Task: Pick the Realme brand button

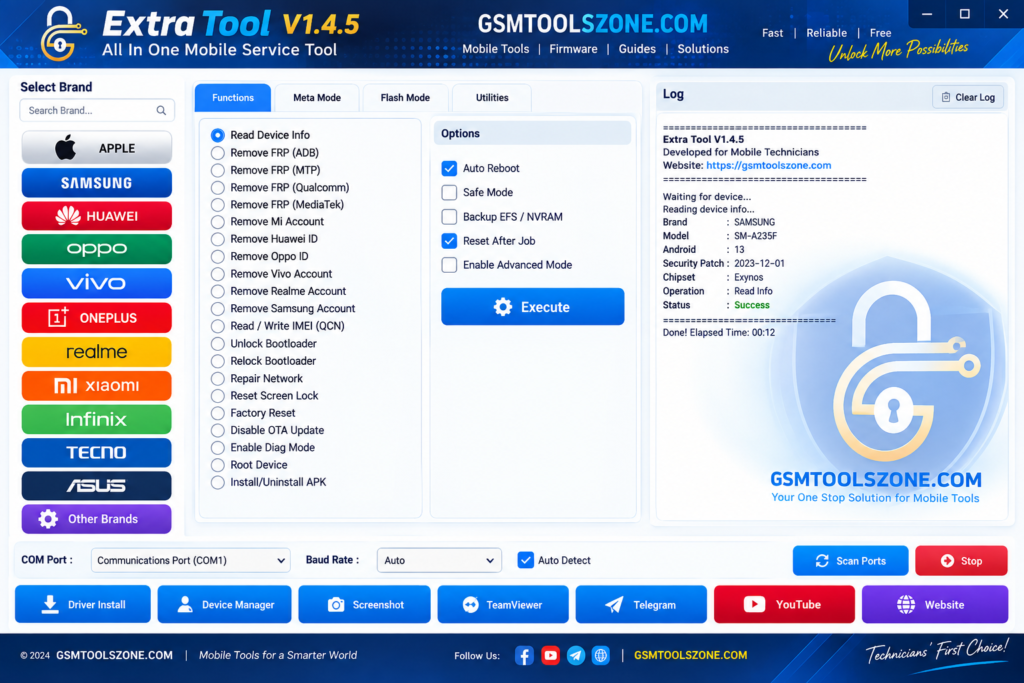Action: (x=97, y=352)
